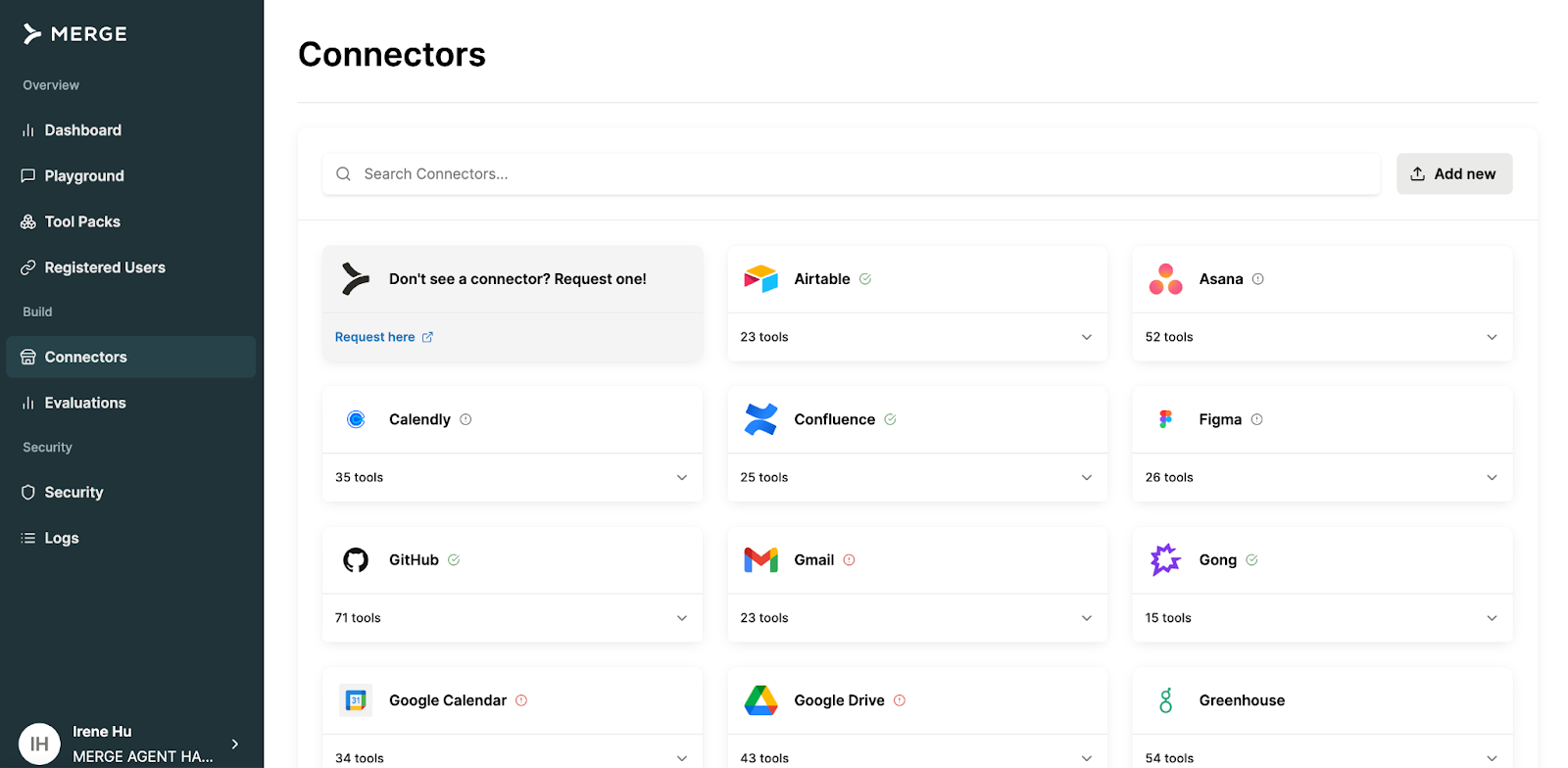1568x768 pixels.
Task: Click the red alert icon beside Google Drive
Action: point(900,700)
